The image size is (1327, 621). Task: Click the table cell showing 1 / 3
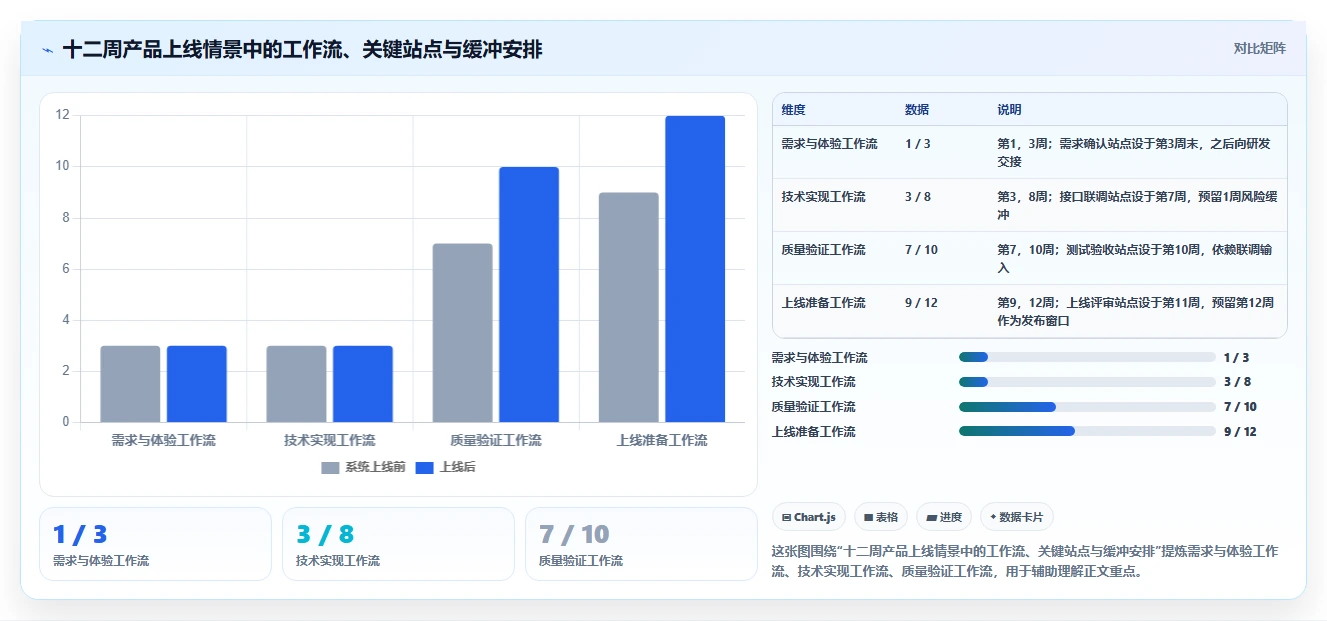click(x=918, y=144)
